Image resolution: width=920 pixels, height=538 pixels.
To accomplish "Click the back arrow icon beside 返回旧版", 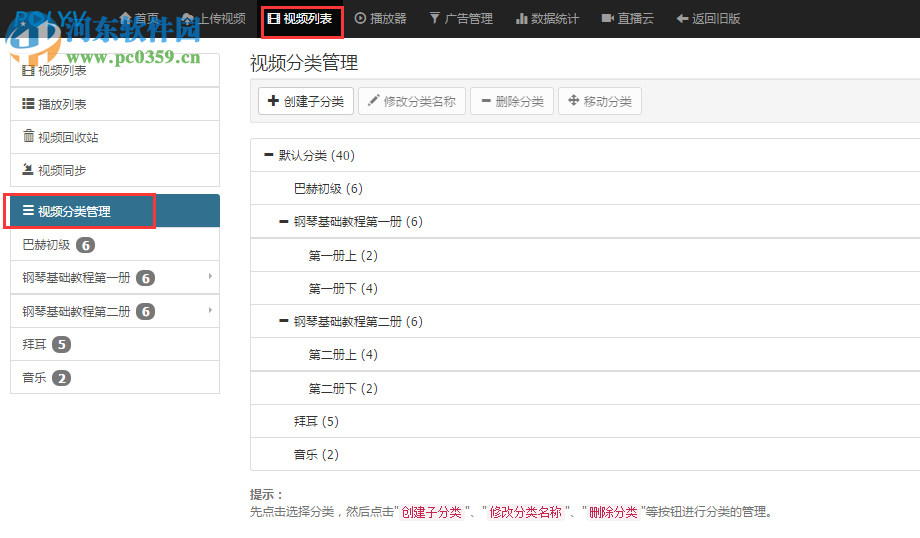I will tap(682, 19).
